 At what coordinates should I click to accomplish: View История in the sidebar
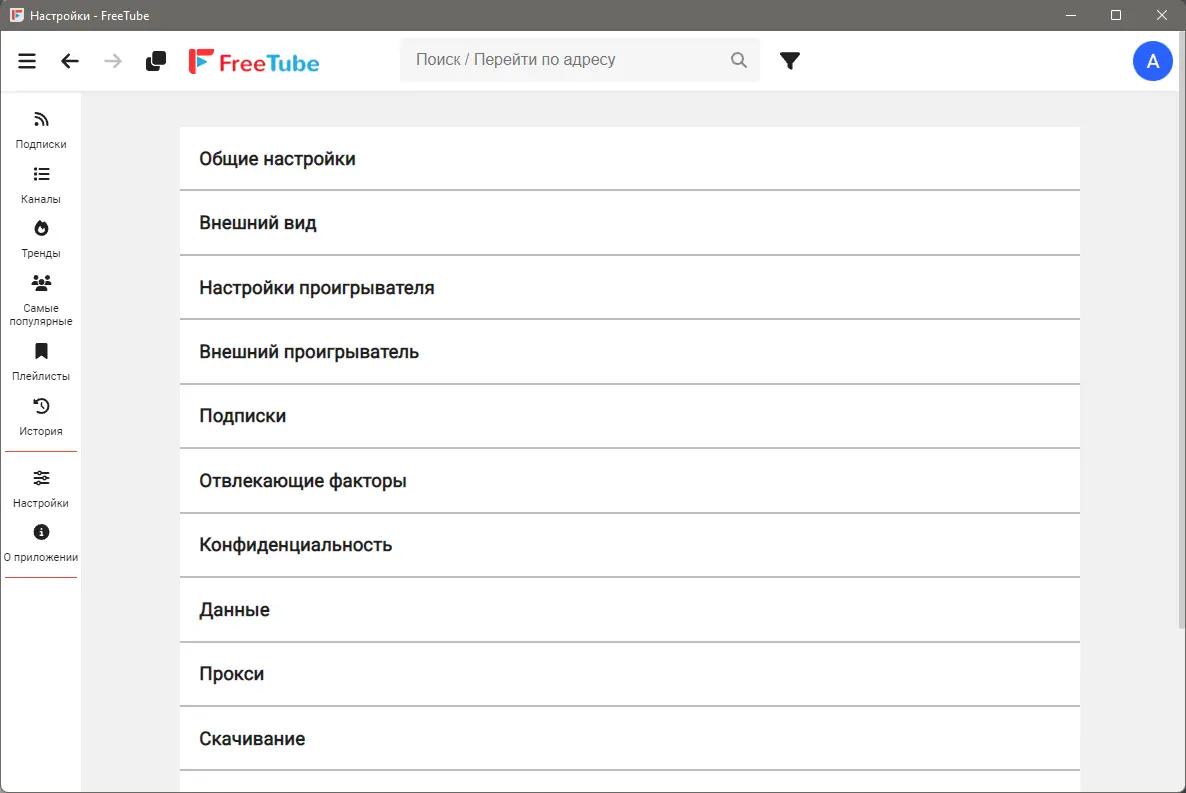(x=41, y=417)
